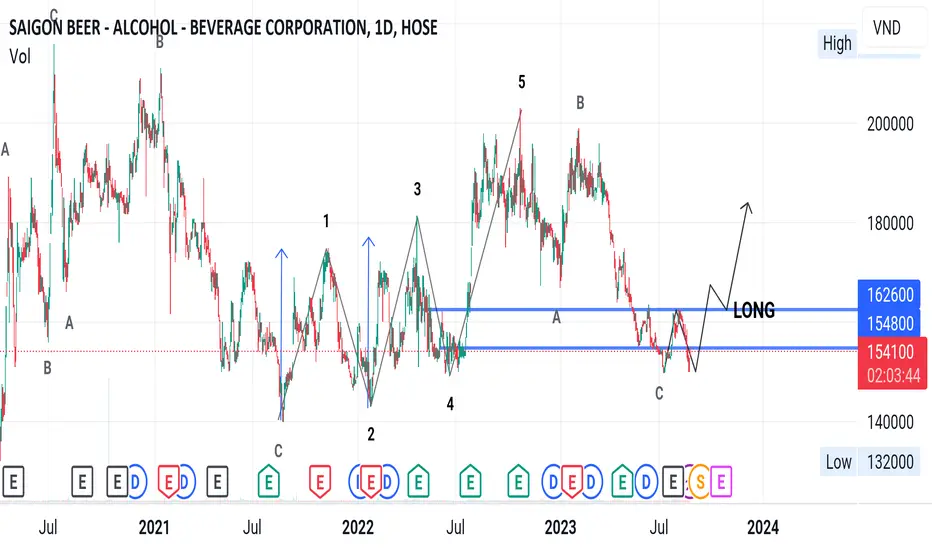The width and height of the screenshot is (932, 550).
Task: Click blue D dividend marker near February 2021
Action: [185, 481]
